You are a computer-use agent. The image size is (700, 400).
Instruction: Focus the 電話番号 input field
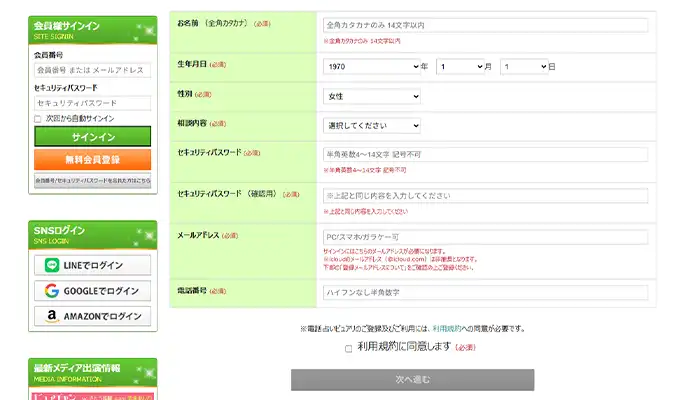[485, 292]
